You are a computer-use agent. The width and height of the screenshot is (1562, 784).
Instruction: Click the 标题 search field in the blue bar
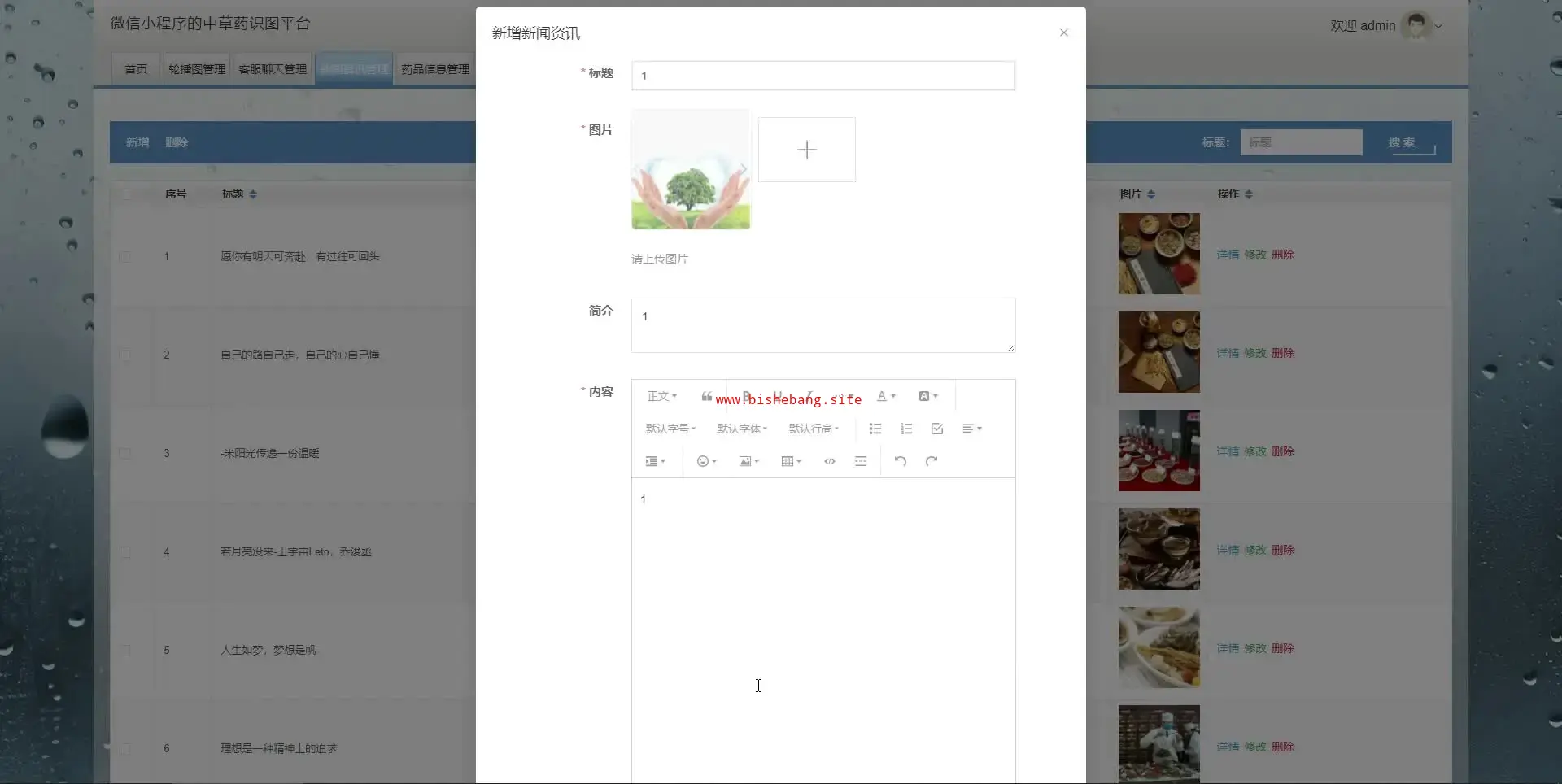click(1301, 142)
